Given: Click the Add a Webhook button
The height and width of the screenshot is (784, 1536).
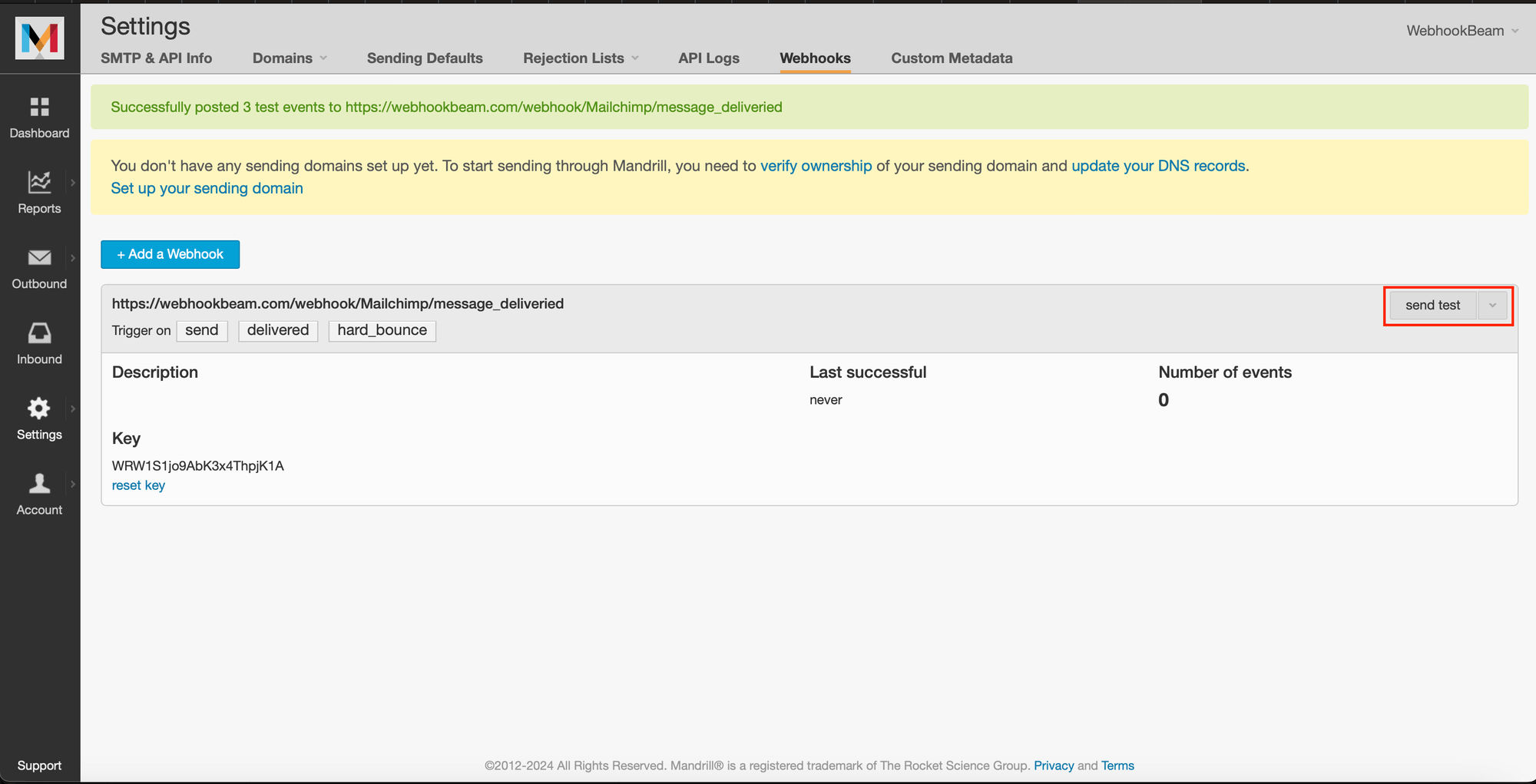Looking at the screenshot, I should click(x=170, y=254).
